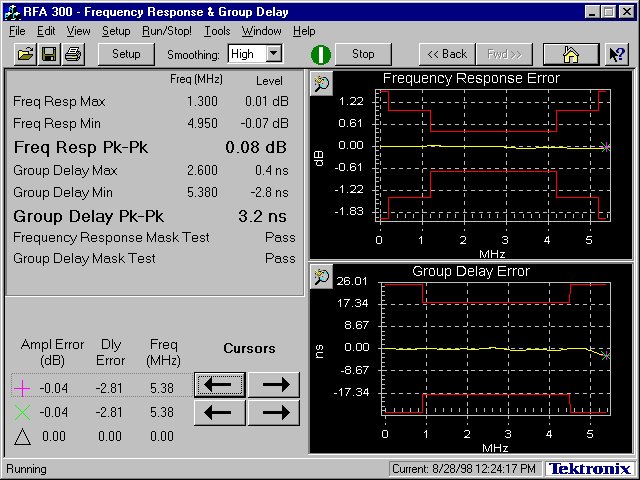The height and width of the screenshot is (480, 640).
Task: Open the View menu
Action: 78,31
